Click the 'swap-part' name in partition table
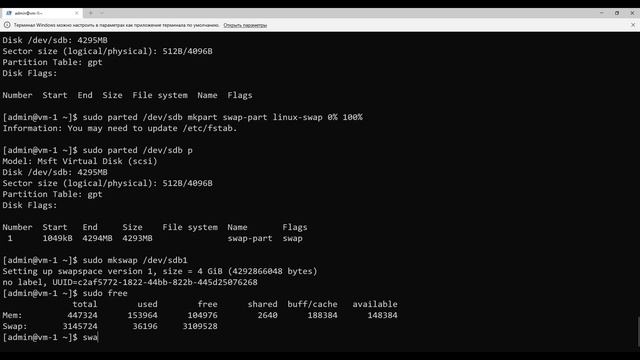 click(x=250, y=238)
